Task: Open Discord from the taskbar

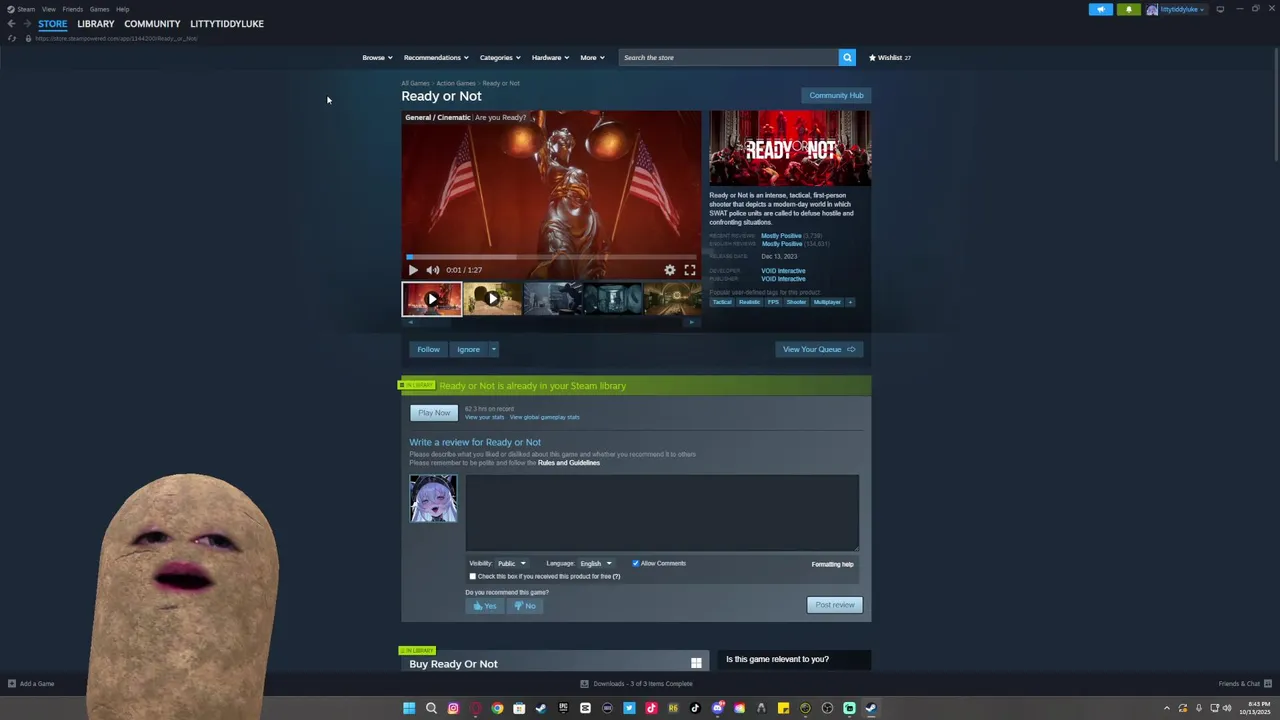Action: pos(717,708)
